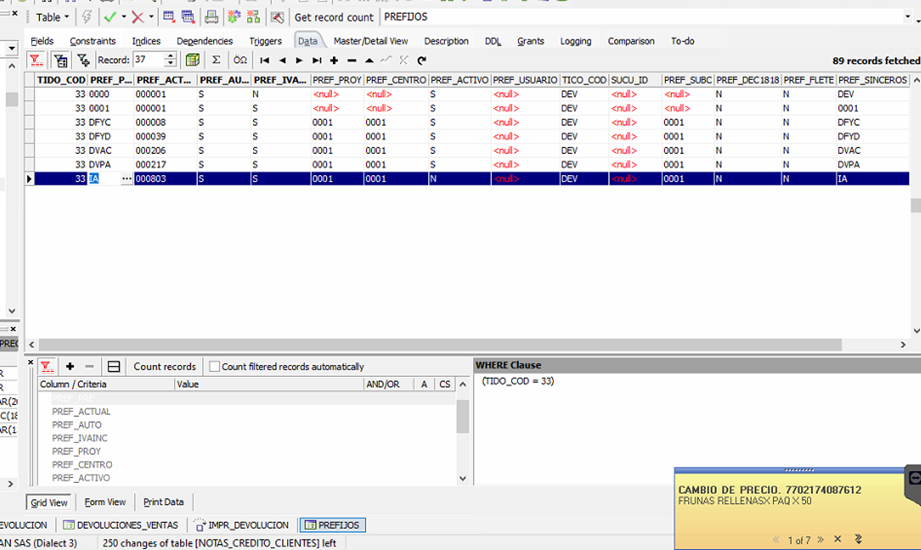Image resolution: width=921 pixels, height=550 pixels.
Task: Click the brush icon before Get record count
Action: click(277, 17)
